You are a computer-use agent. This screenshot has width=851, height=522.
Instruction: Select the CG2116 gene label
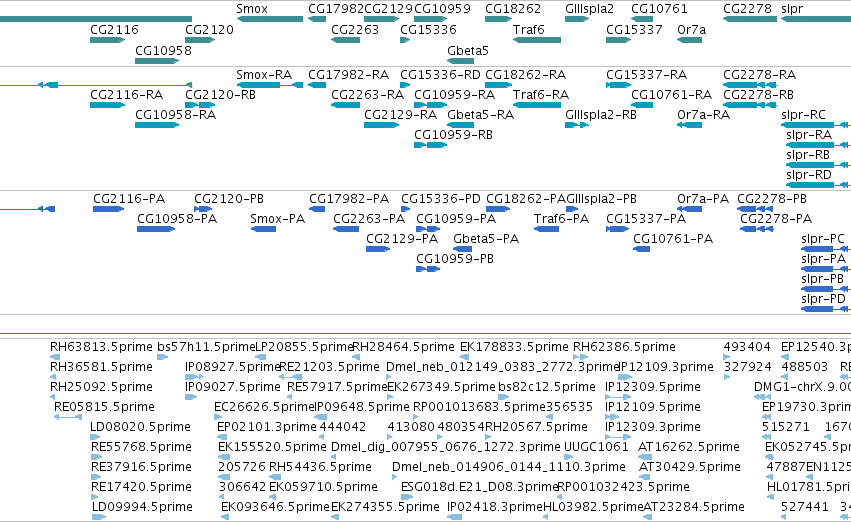[114, 30]
